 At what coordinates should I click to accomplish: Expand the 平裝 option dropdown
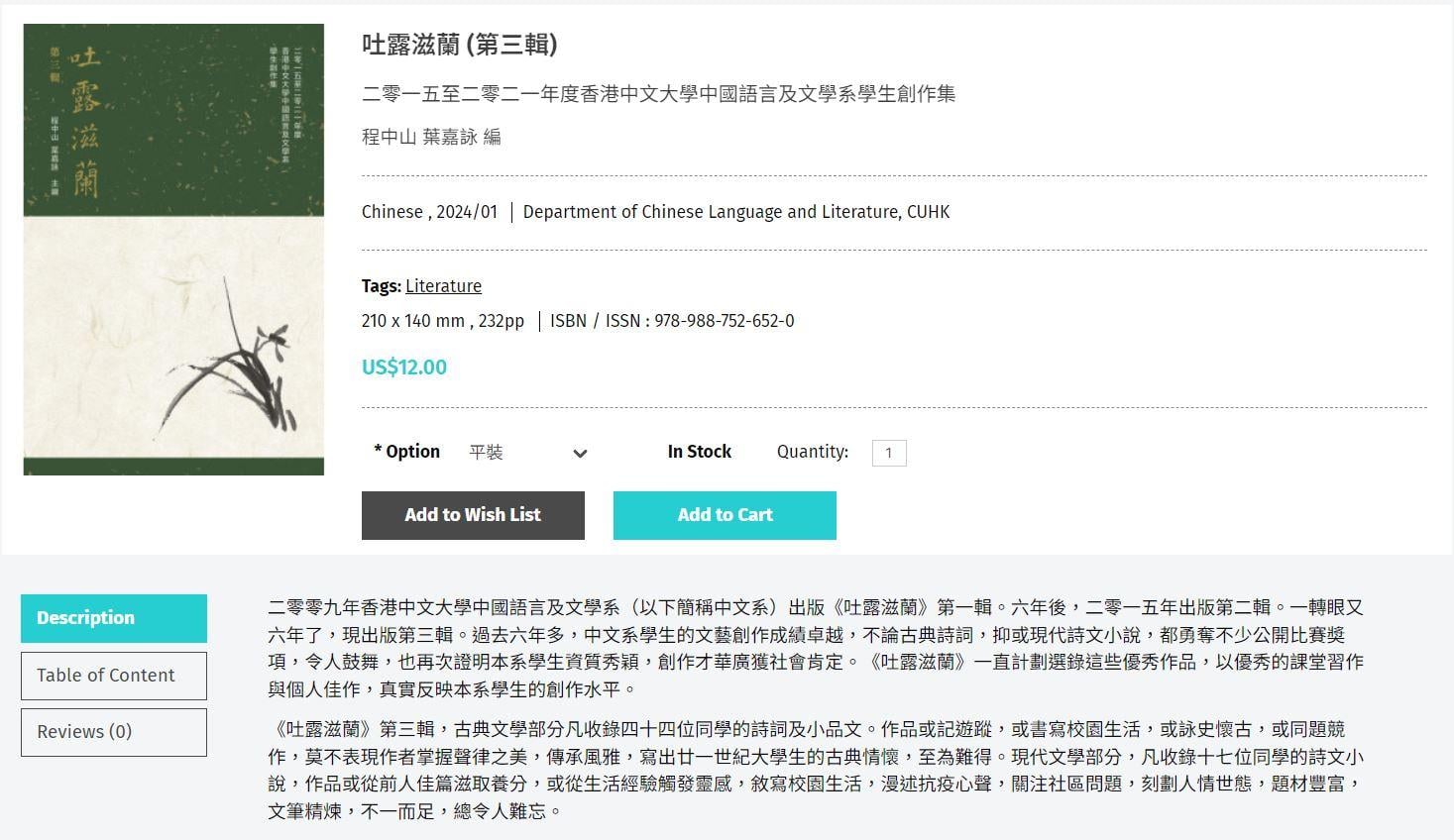coord(525,453)
